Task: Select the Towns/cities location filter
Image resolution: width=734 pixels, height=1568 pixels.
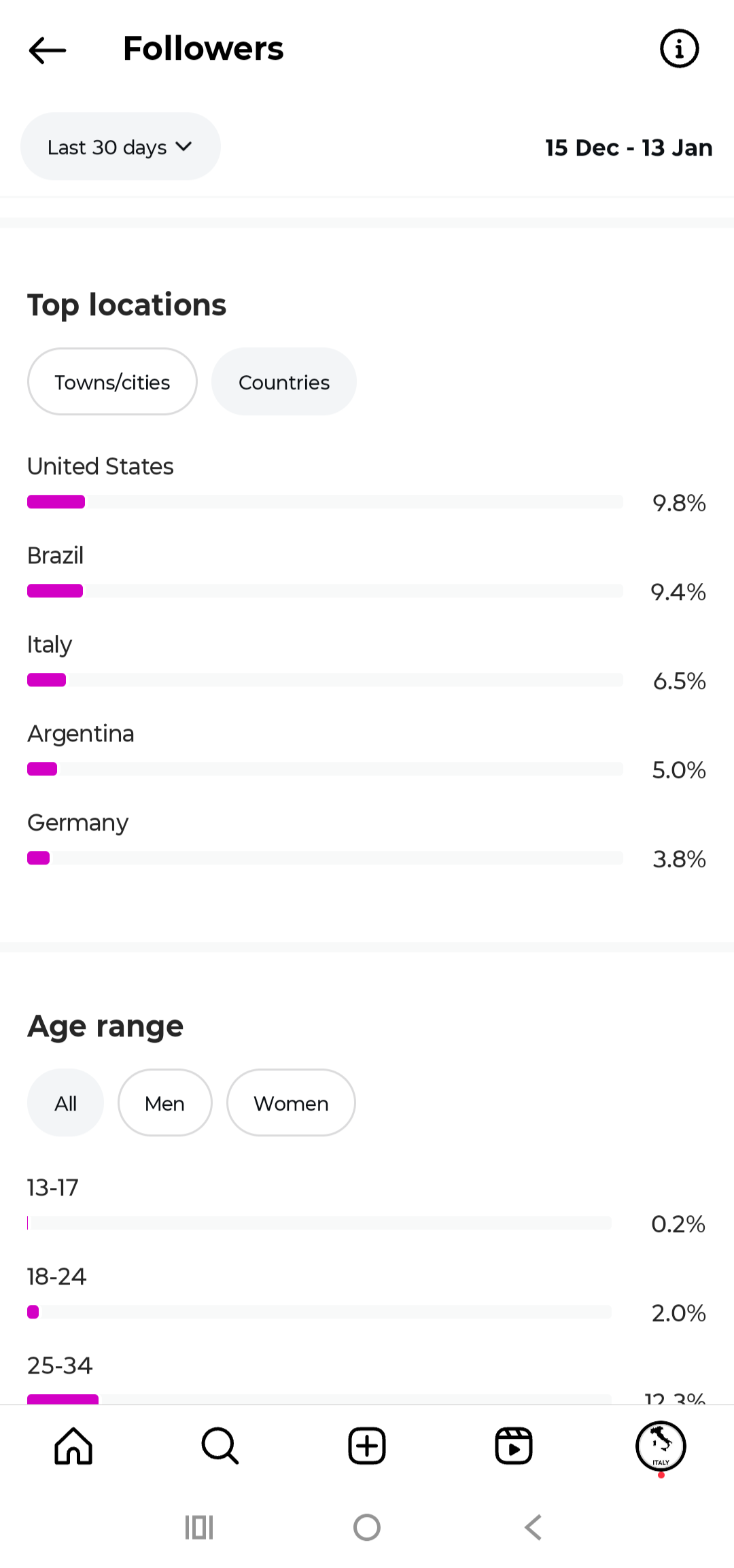Action: click(112, 382)
